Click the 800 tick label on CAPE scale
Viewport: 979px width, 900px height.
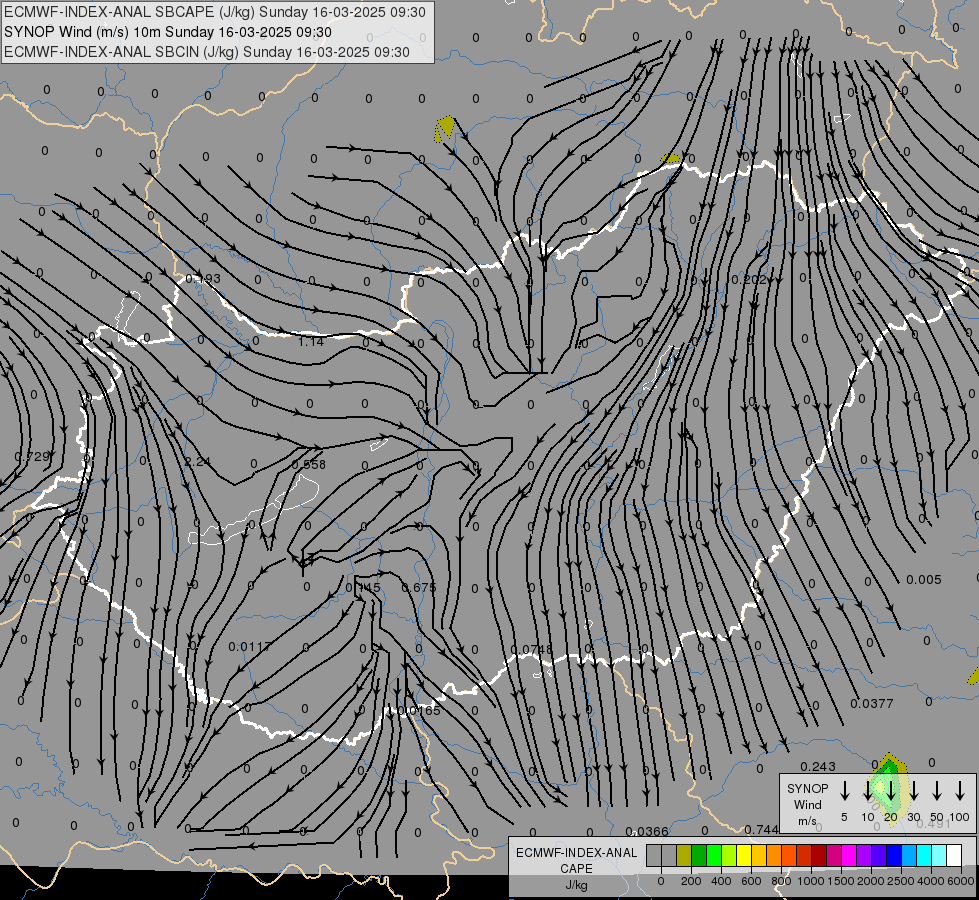[781, 881]
